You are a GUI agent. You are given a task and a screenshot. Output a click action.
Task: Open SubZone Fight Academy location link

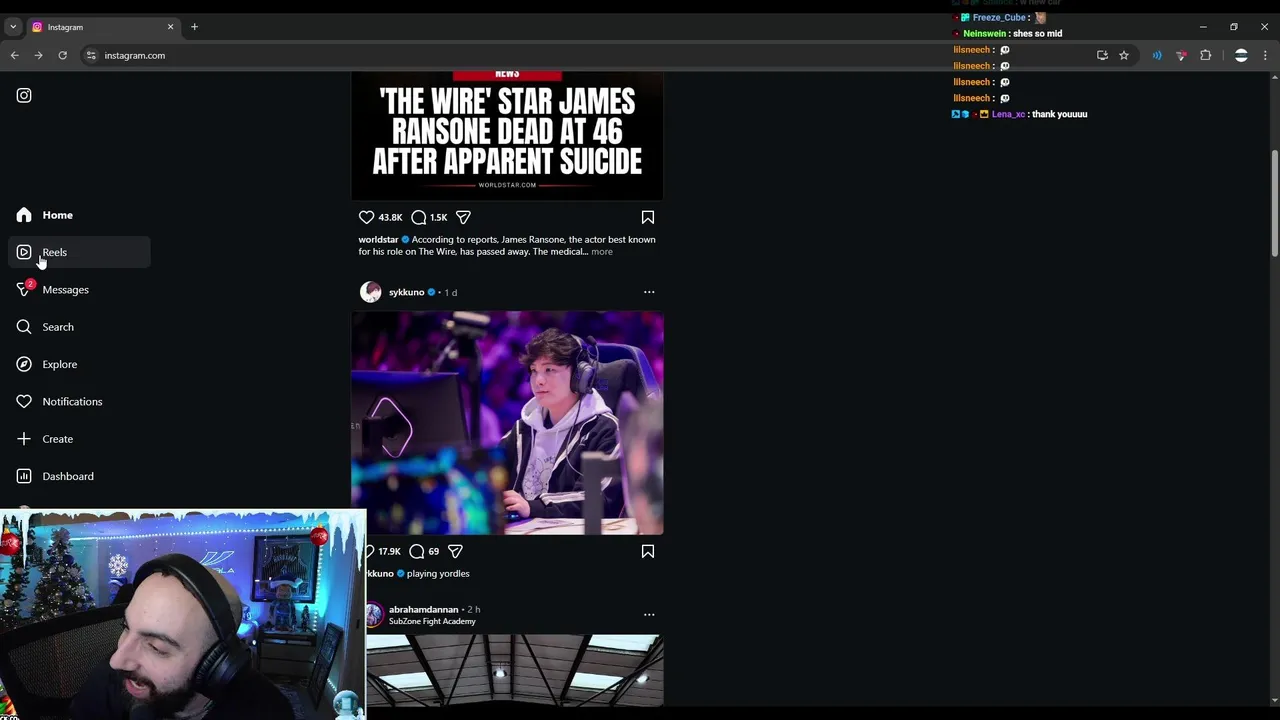click(432, 621)
